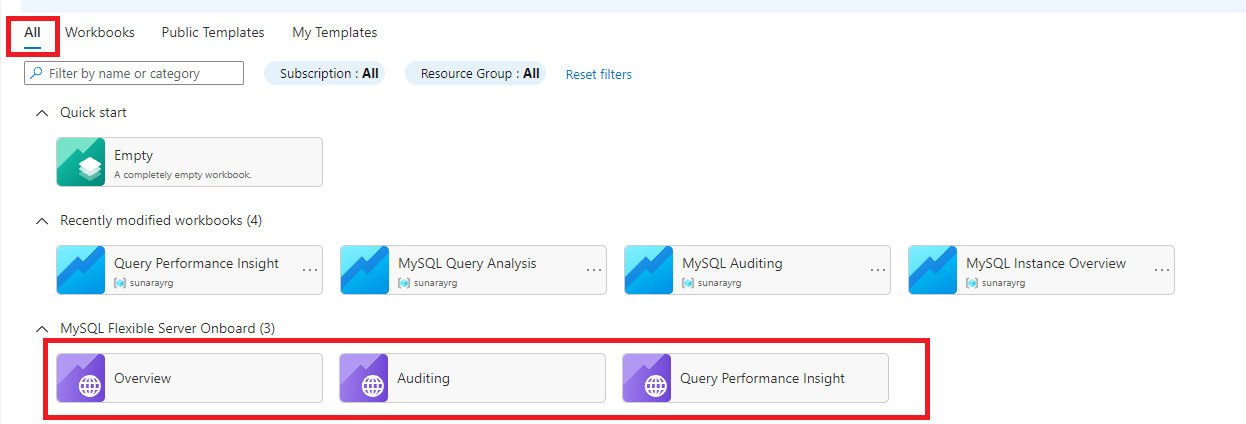Collapse the Quick start section
The height and width of the screenshot is (424, 1246).
[x=41, y=113]
